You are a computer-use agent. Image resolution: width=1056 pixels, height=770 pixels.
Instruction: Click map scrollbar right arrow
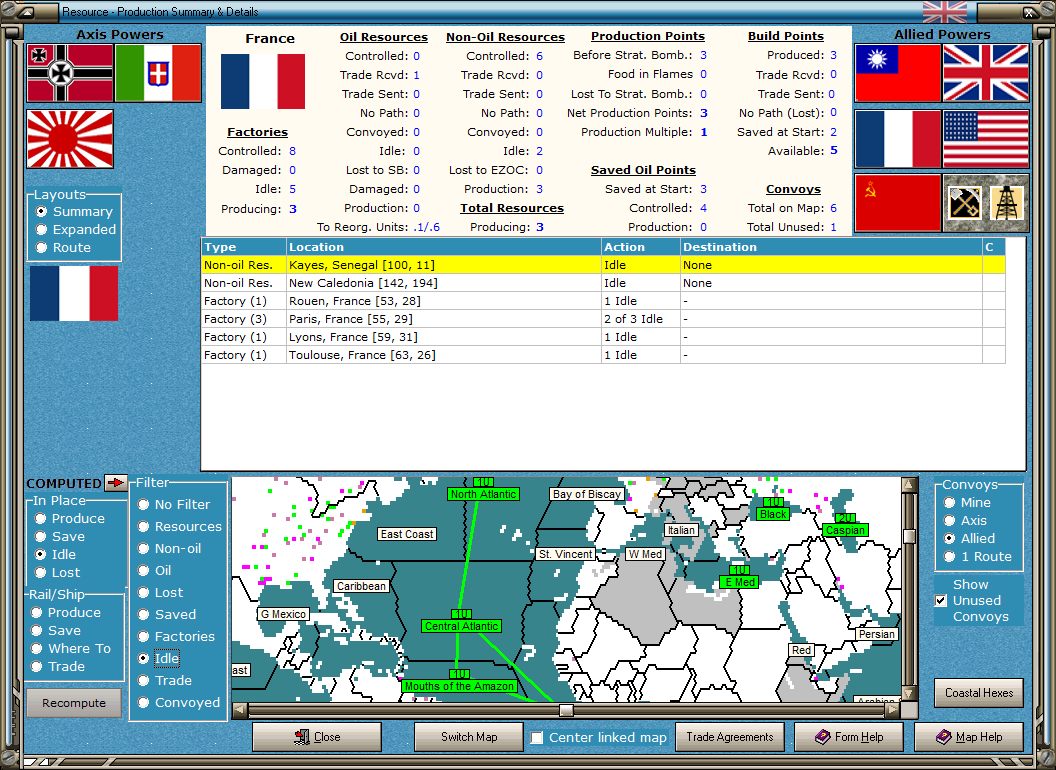coord(892,710)
